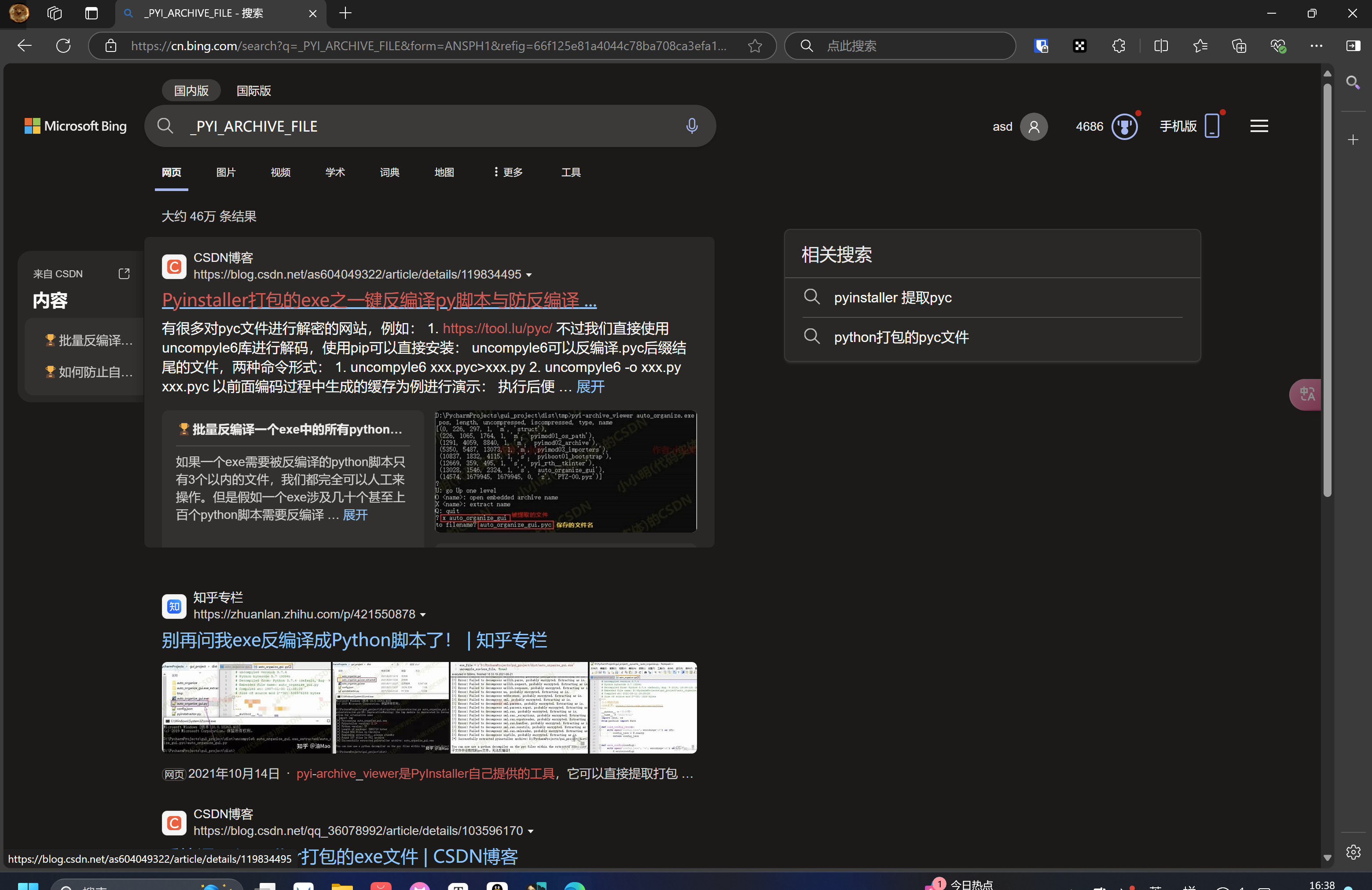
Task: Open Pyinstaller打包的exe CSDN result title
Action: click(x=379, y=300)
